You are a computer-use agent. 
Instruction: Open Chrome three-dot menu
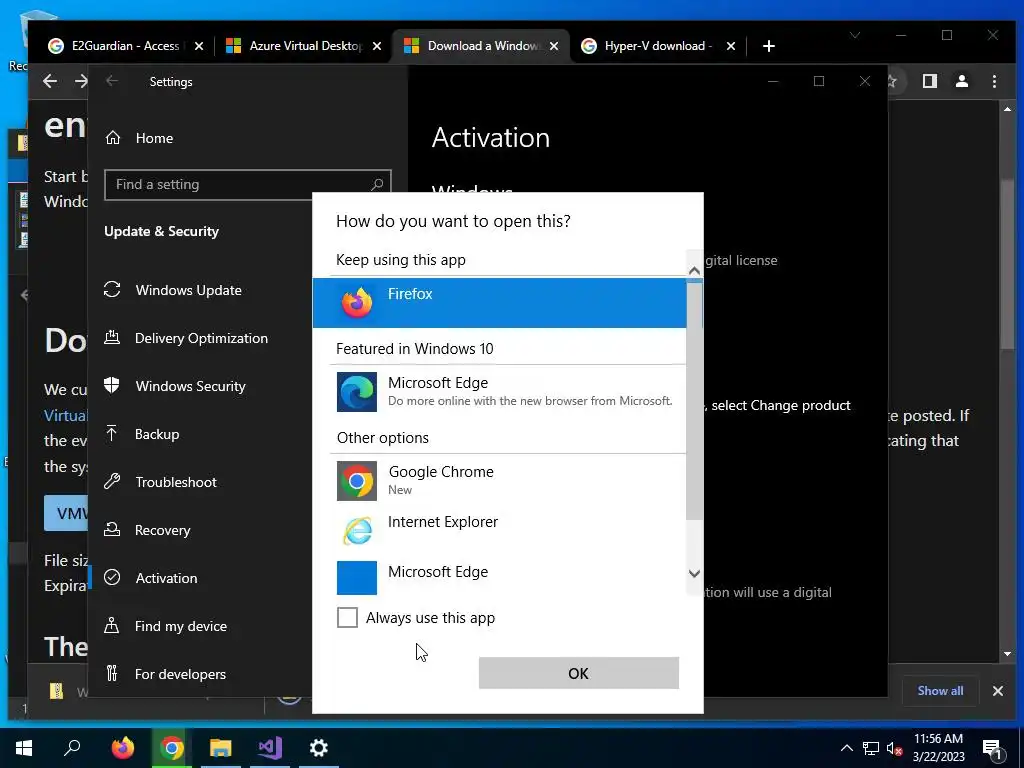[994, 81]
